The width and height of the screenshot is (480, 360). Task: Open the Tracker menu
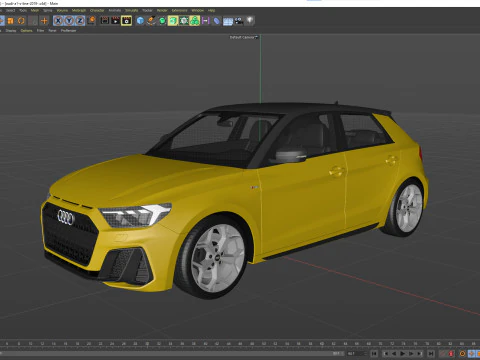tap(147, 10)
